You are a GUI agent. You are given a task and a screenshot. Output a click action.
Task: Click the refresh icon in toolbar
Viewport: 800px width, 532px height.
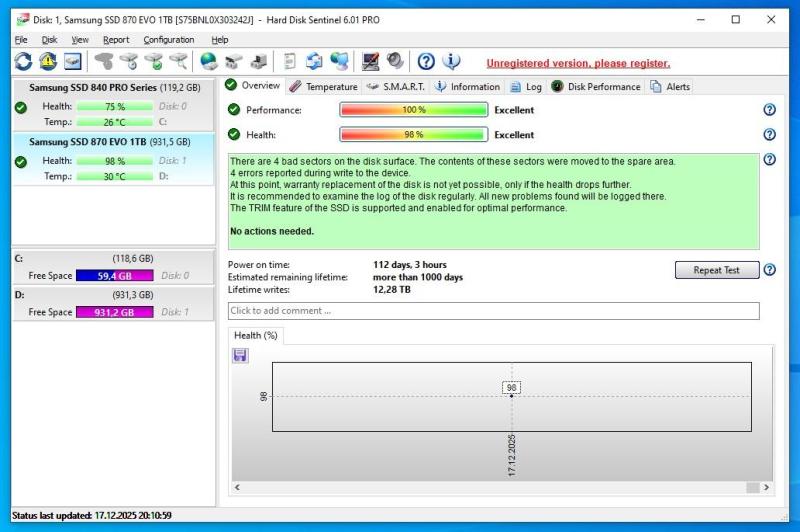tap(22, 62)
